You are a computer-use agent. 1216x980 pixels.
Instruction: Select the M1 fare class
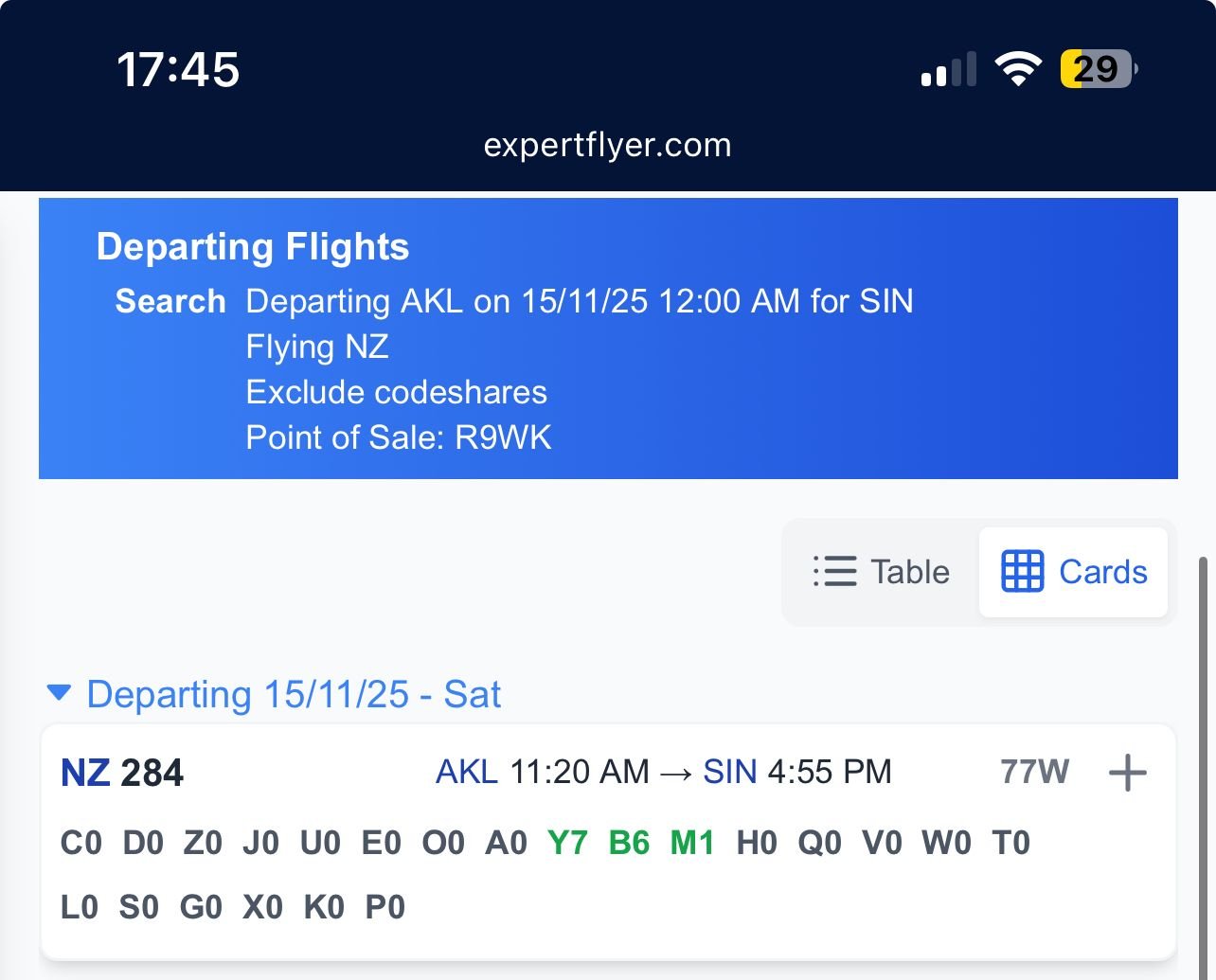[x=692, y=842]
